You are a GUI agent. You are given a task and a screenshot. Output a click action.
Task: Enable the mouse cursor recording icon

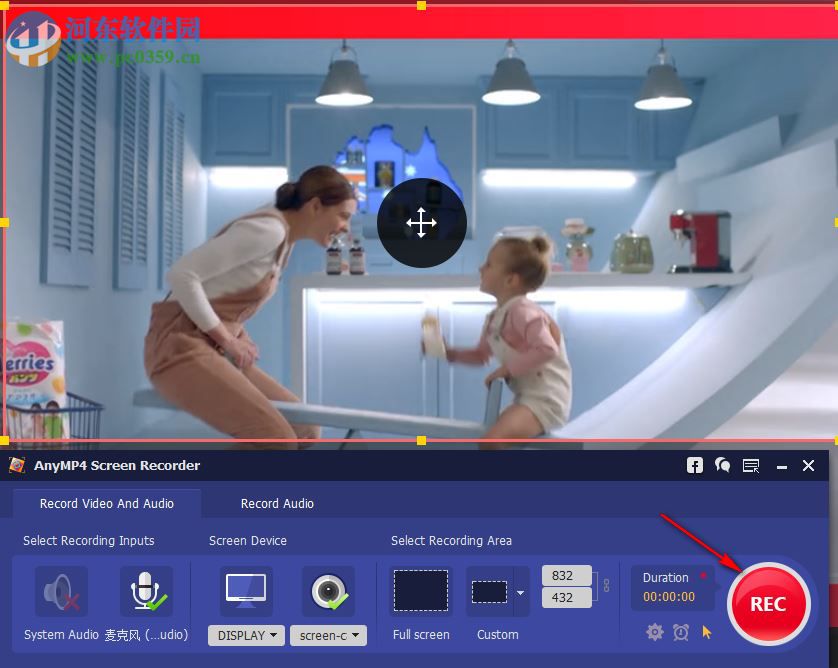pos(706,632)
